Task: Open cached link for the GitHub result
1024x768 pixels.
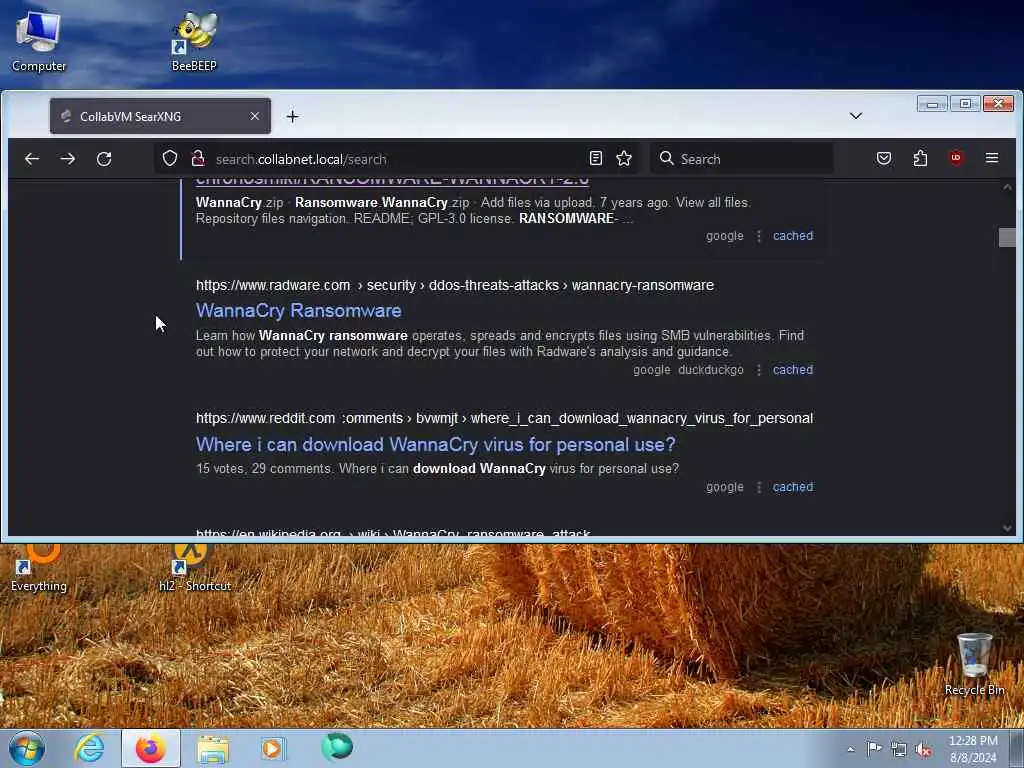Action: point(793,236)
